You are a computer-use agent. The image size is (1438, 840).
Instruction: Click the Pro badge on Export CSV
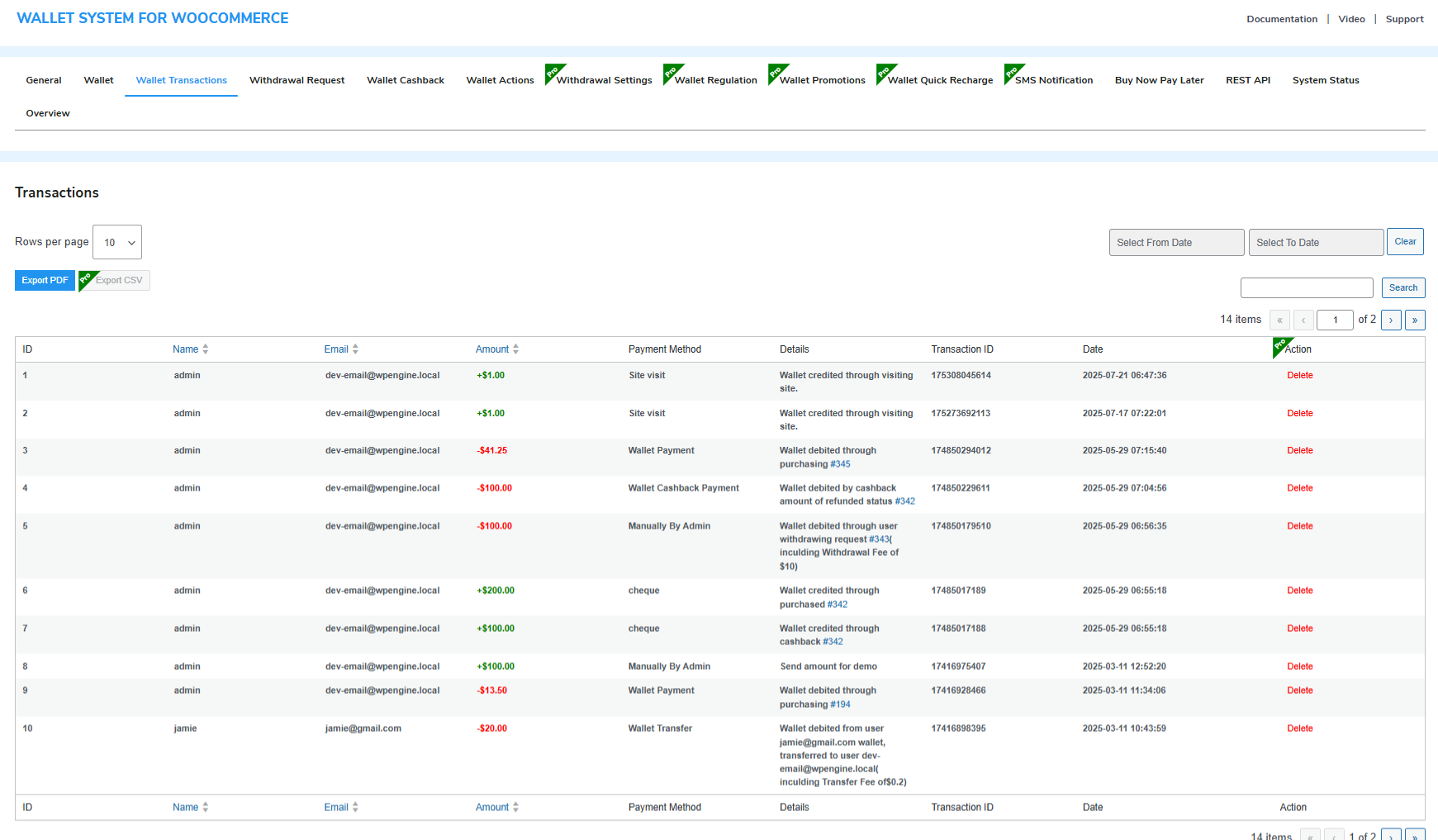87,279
